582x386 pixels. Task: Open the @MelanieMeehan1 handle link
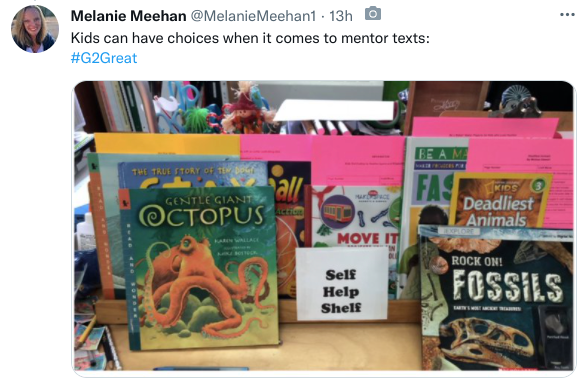(254, 16)
